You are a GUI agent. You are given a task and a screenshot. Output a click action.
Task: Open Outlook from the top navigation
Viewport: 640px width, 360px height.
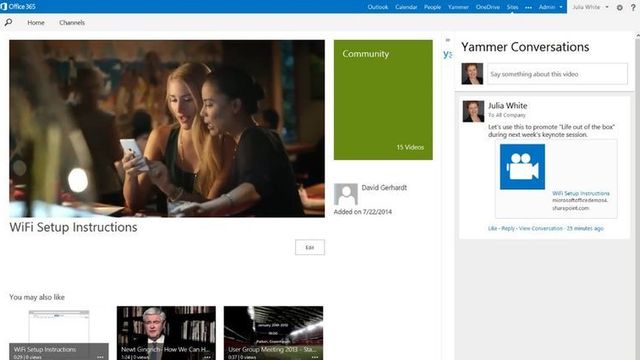pyautogui.click(x=378, y=7)
